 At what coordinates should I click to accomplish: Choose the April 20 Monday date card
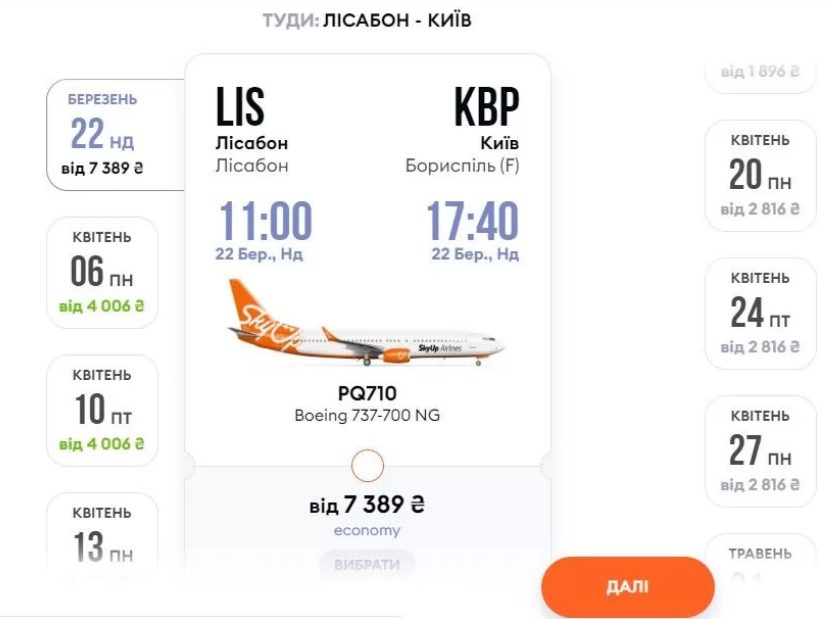(760, 175)
